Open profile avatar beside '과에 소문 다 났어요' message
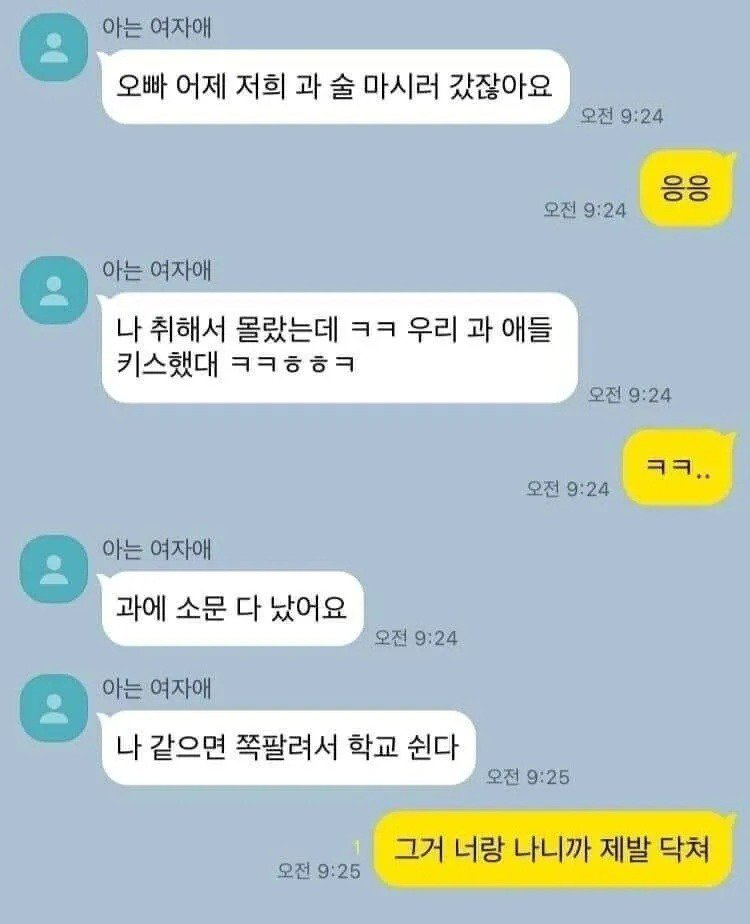This screenshot has width=750, height=924. pyautogui.click(x=54, y=569)
